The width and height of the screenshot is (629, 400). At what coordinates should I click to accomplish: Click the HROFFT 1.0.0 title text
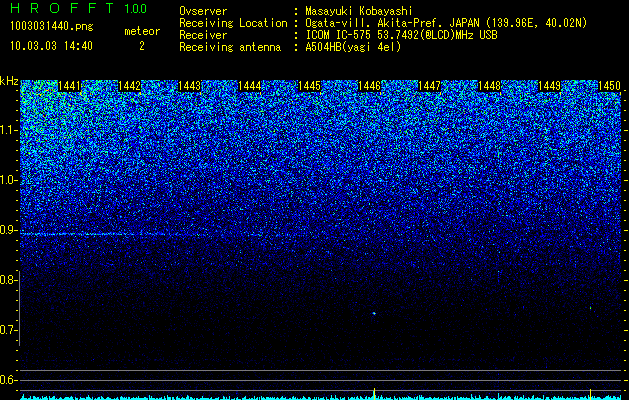click(x=78, y=8)
